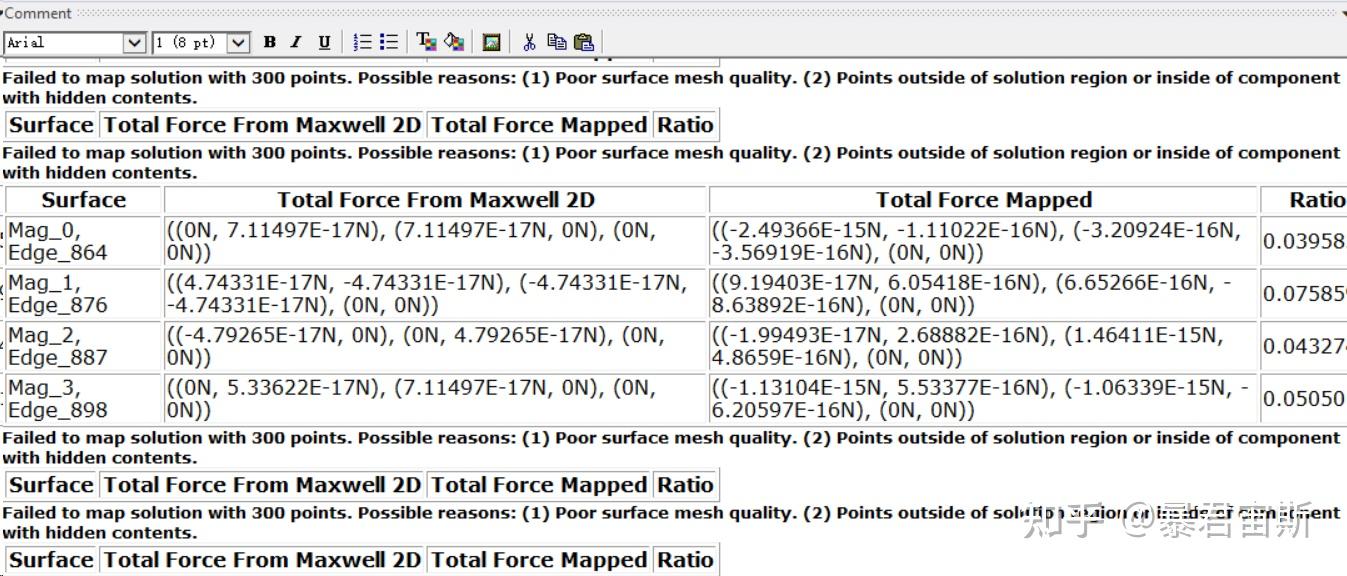This screenshot has height=576, width=1347.
Task: Insert a bulleted list
Action: pos(389,42)
